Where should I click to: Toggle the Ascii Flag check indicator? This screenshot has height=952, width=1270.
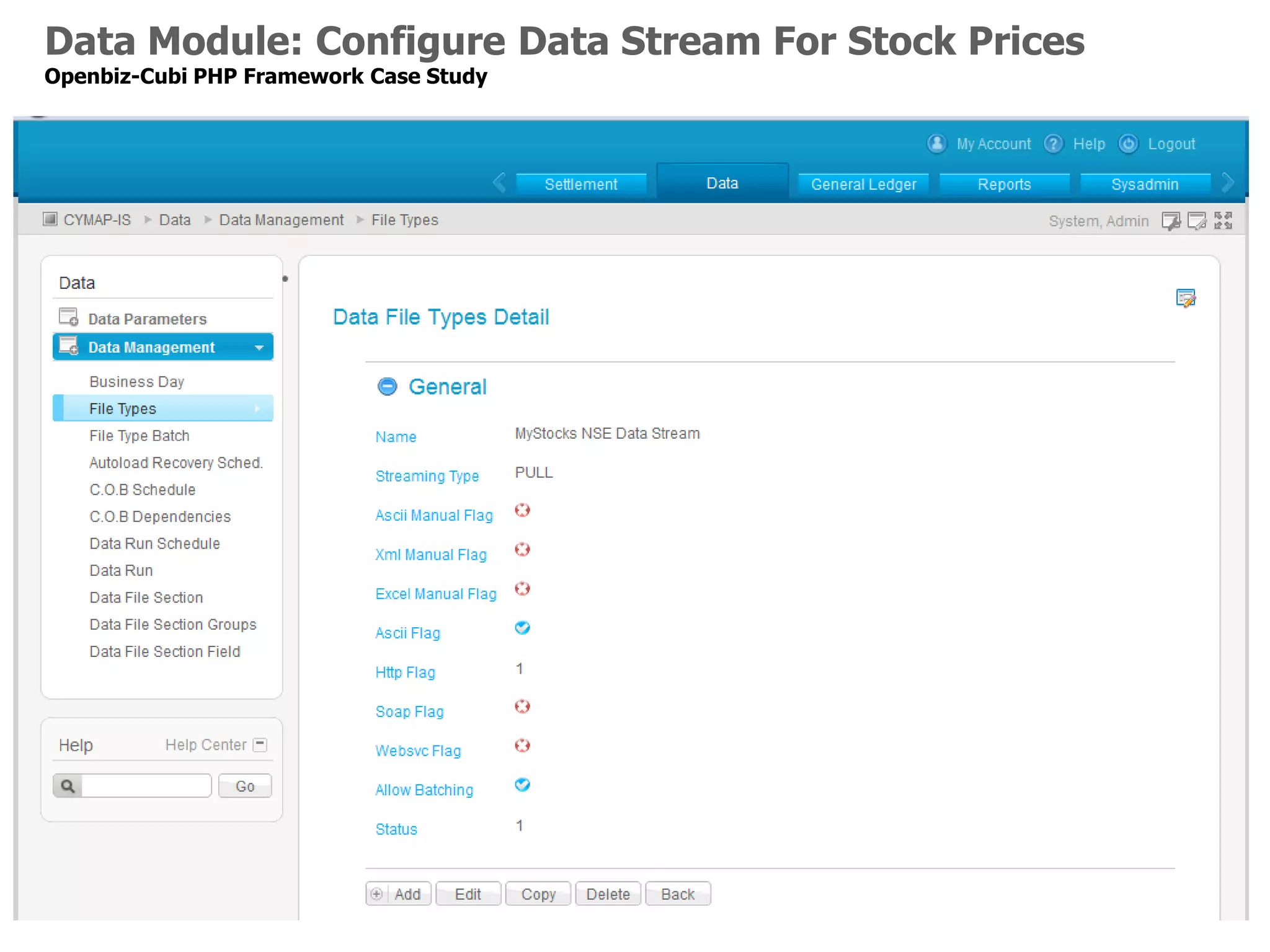[522, 628]
